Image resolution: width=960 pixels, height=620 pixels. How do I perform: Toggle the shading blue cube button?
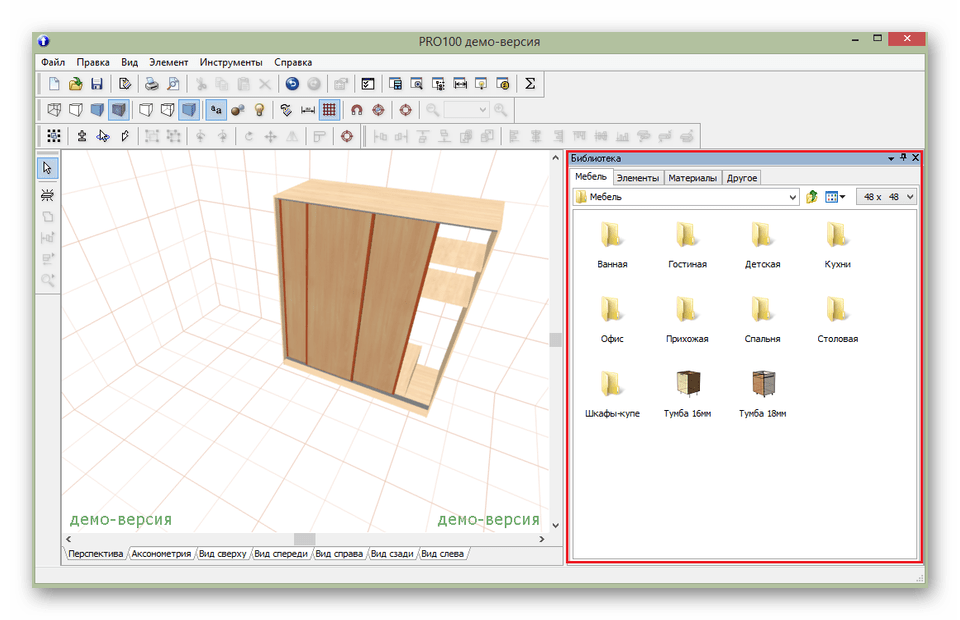[x=189, y=110]
